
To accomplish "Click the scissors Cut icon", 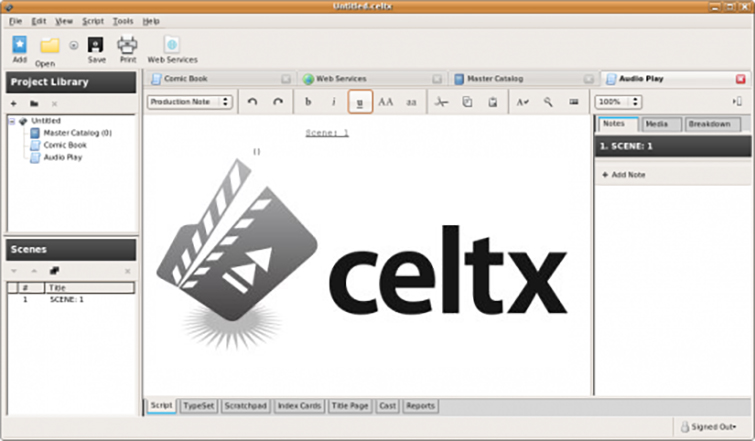I will (441, 102).
